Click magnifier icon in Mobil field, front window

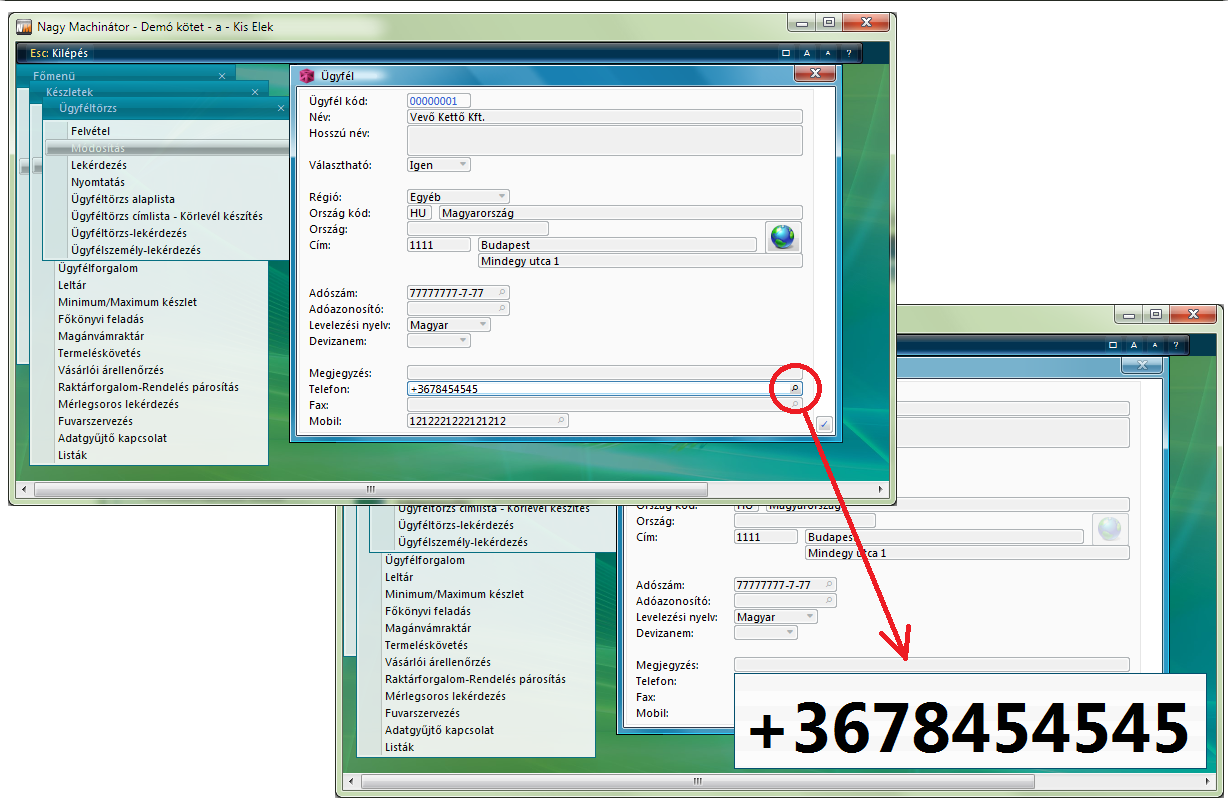(x=561, y=421)
